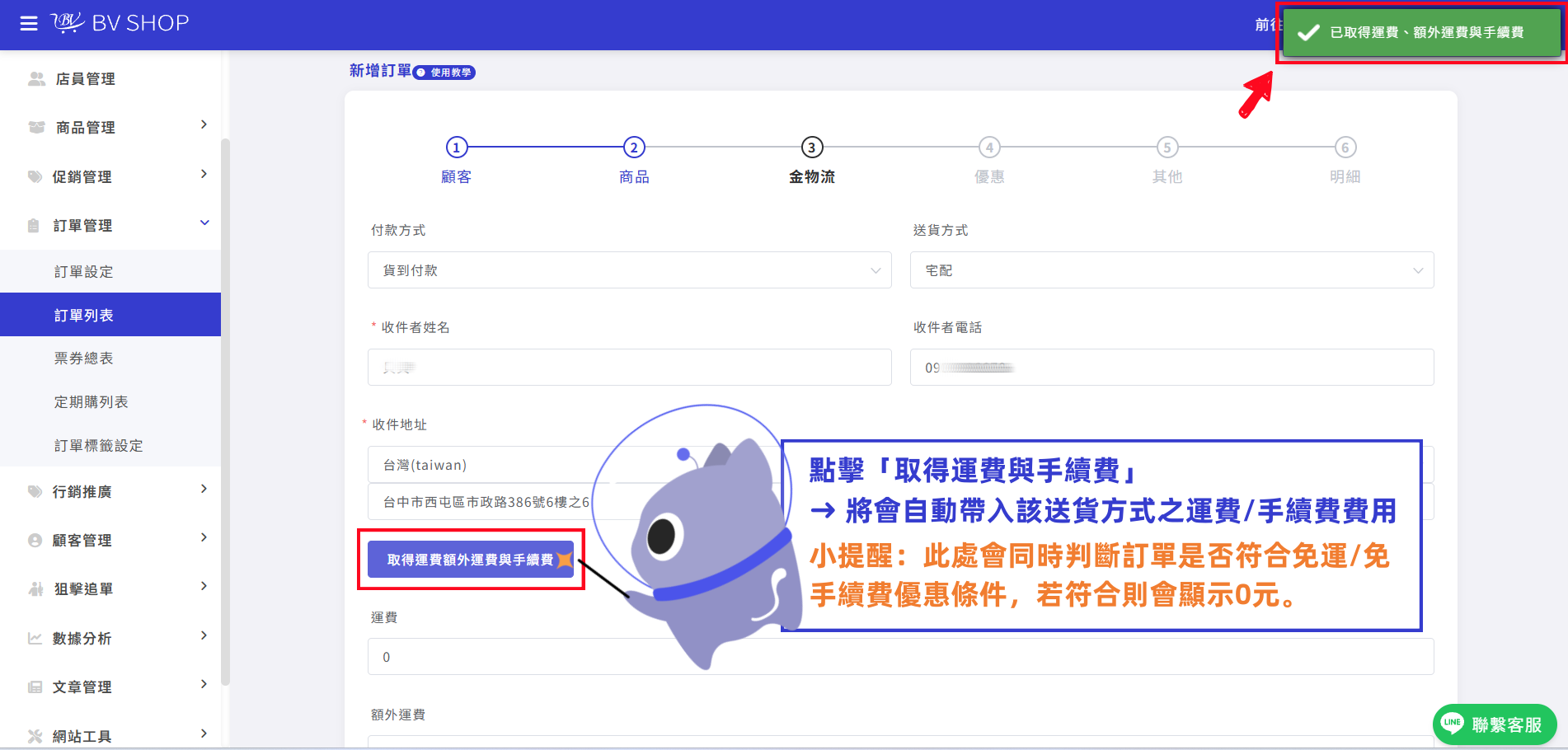Click the sidebar vertical scrollbar
1568x750 pixels.
tap(225, 412)
